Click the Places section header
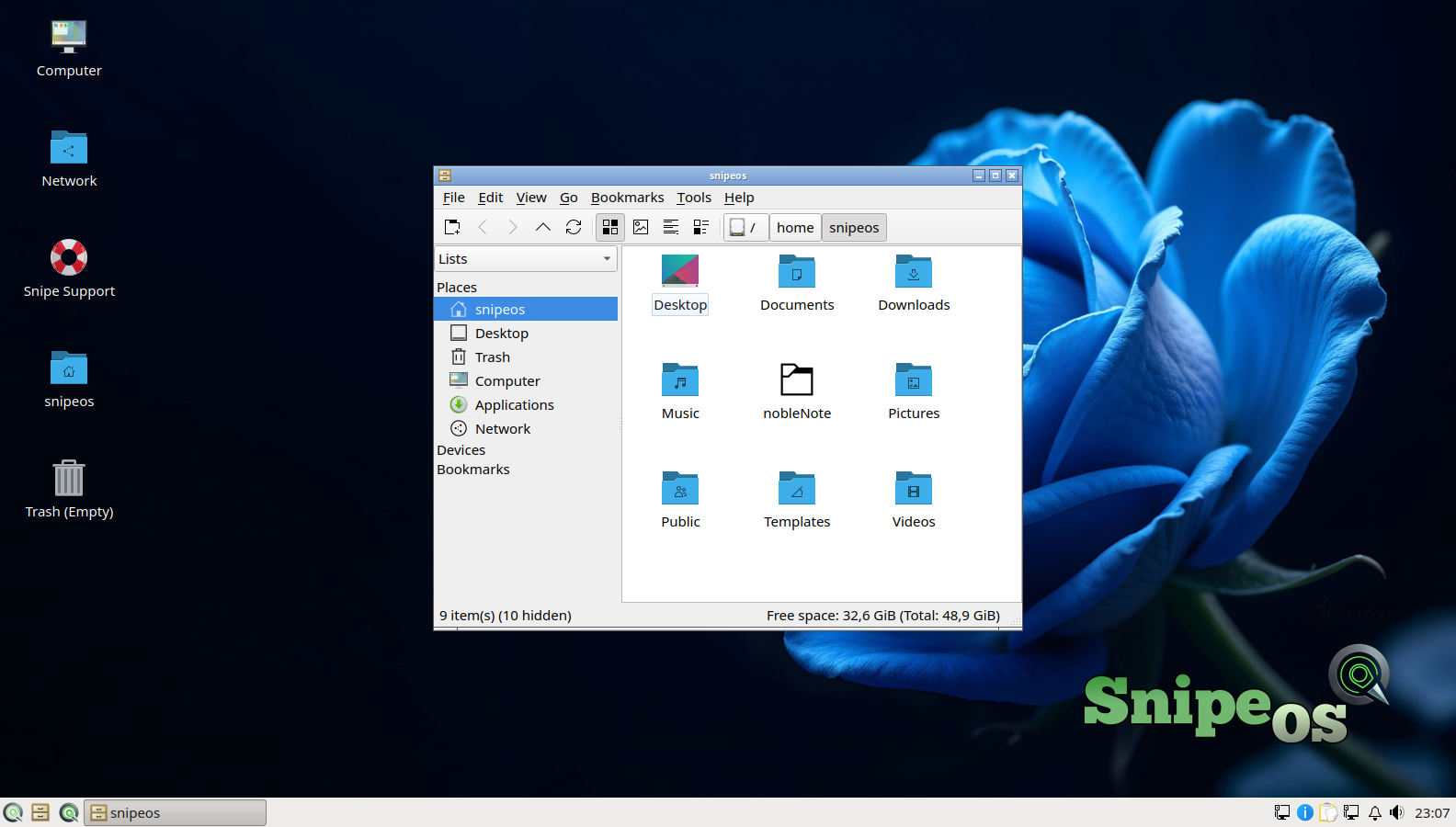1456x827 pixels. [x=457, y=288]
